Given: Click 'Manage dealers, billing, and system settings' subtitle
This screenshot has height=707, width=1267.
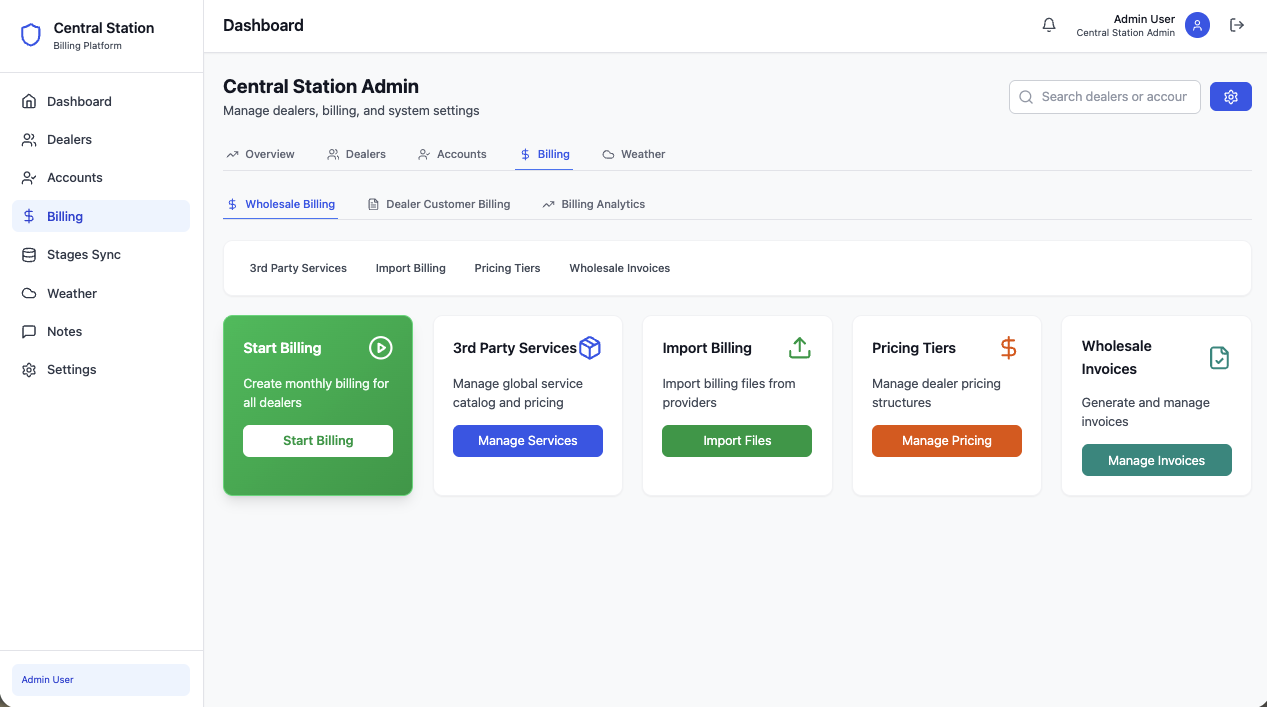Looking at the screenshot, I should tap(351, 111).
